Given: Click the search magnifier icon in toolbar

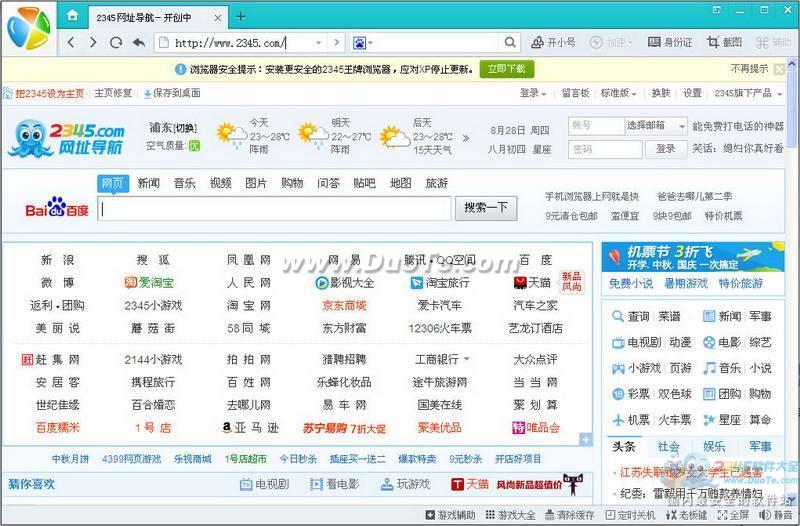Looking at the screenshot, I should click(510, 42).
